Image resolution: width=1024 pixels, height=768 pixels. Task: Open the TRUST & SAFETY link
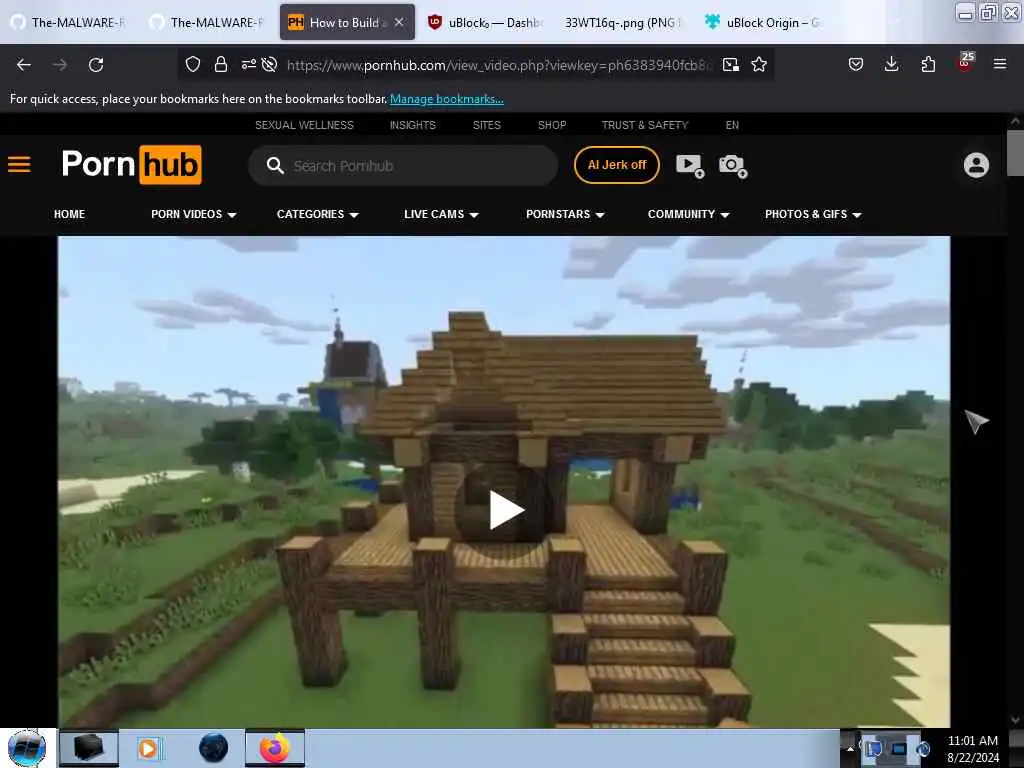click(645, 125)
